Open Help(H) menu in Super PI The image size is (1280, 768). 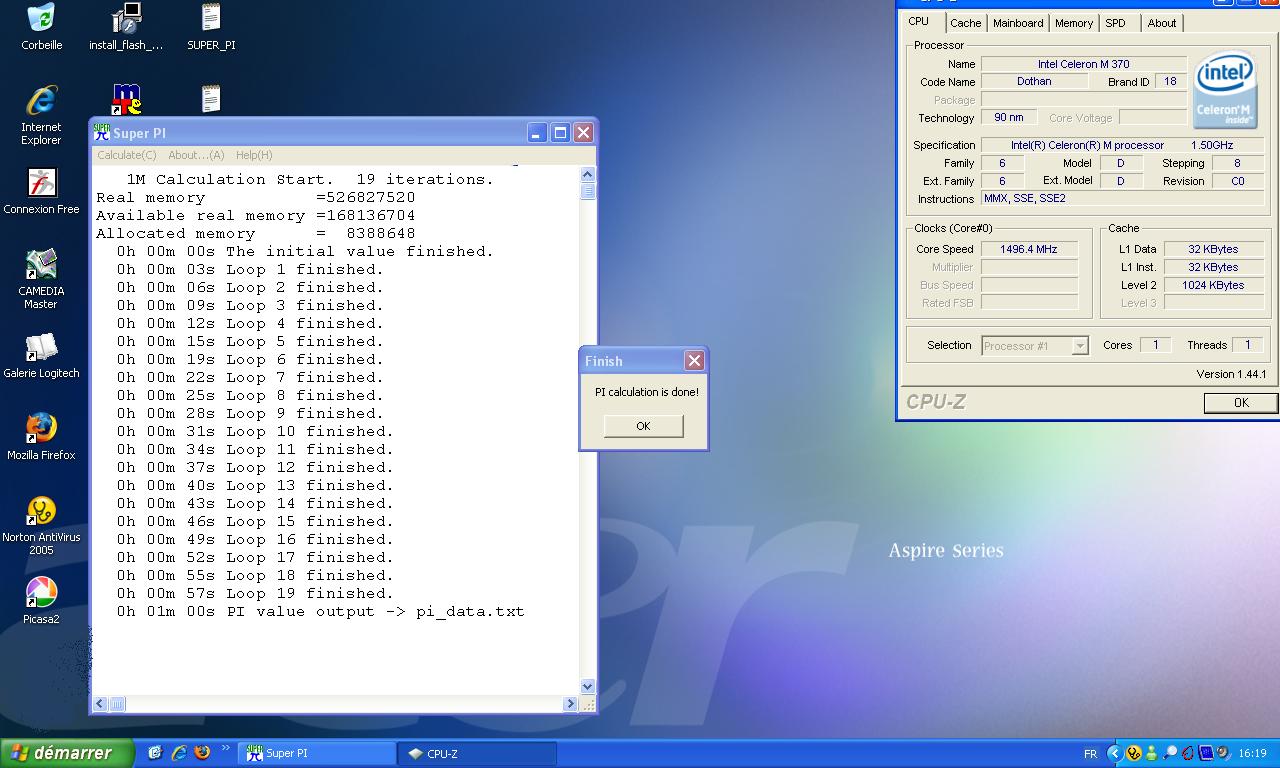click(254, 155)
